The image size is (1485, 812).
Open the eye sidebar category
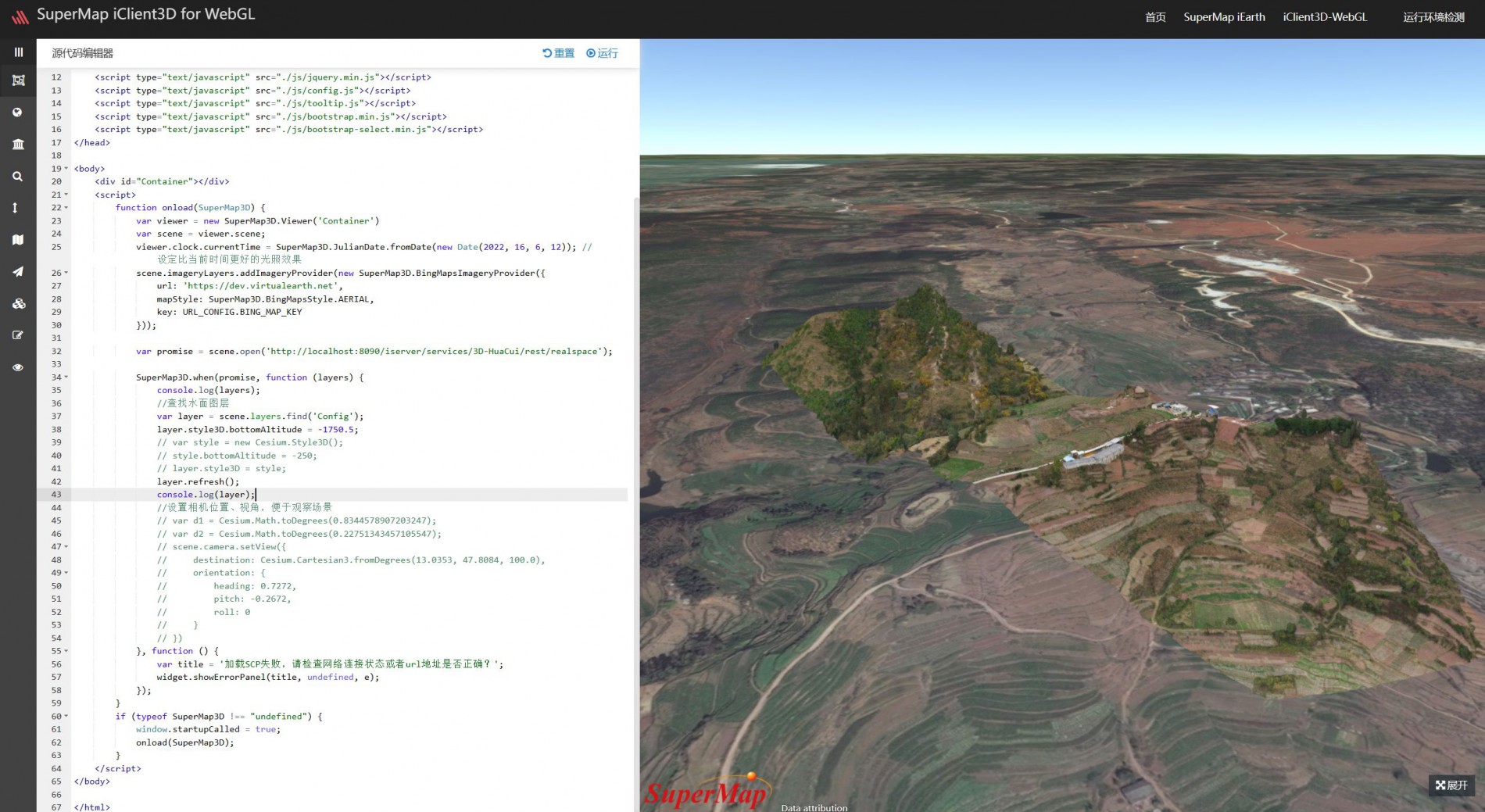pyautogui.click(x=18, y=367)
